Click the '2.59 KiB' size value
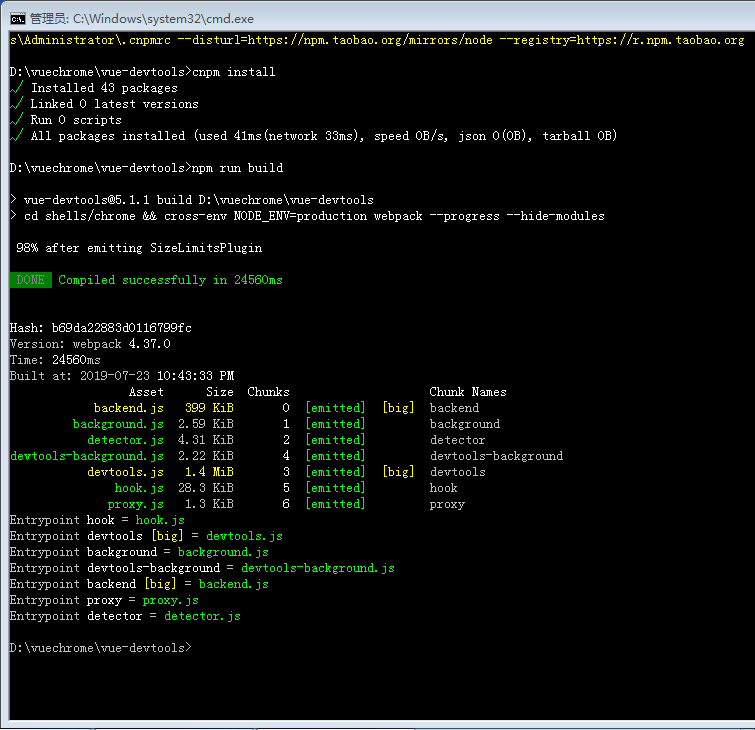 (206, 424)
